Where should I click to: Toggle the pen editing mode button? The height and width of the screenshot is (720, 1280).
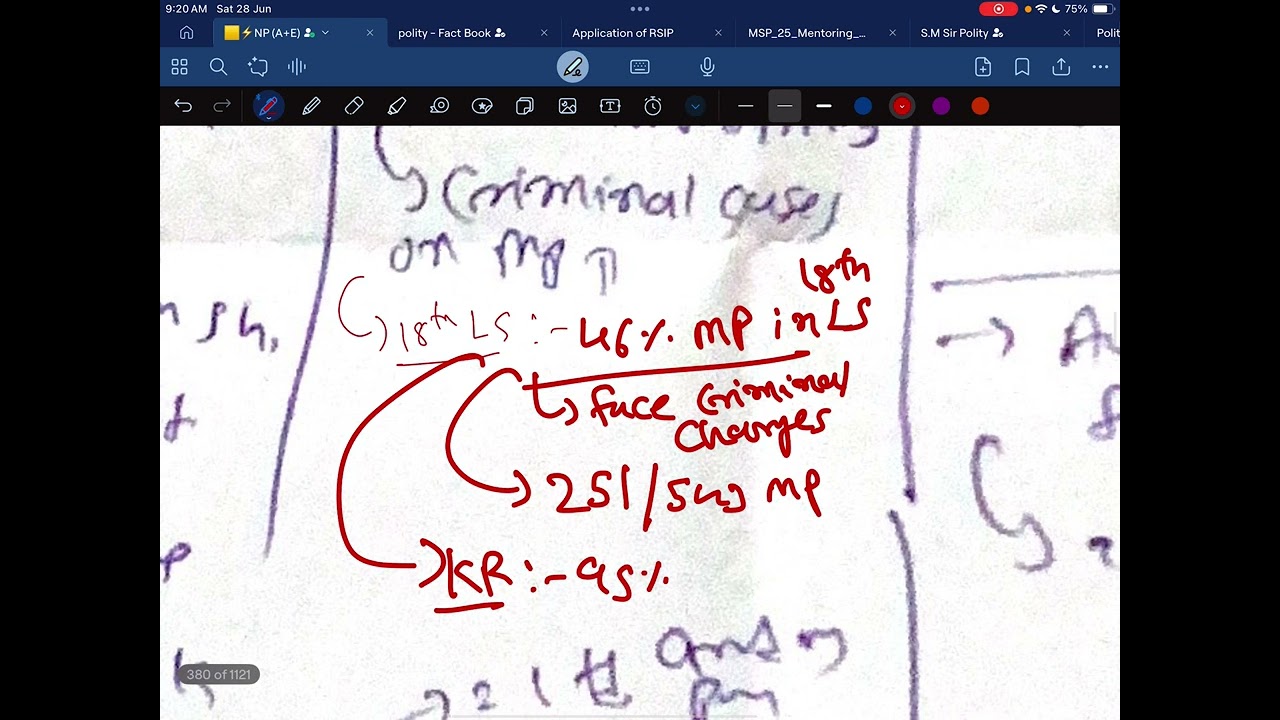pyautogui.click(x=573, y=67)
